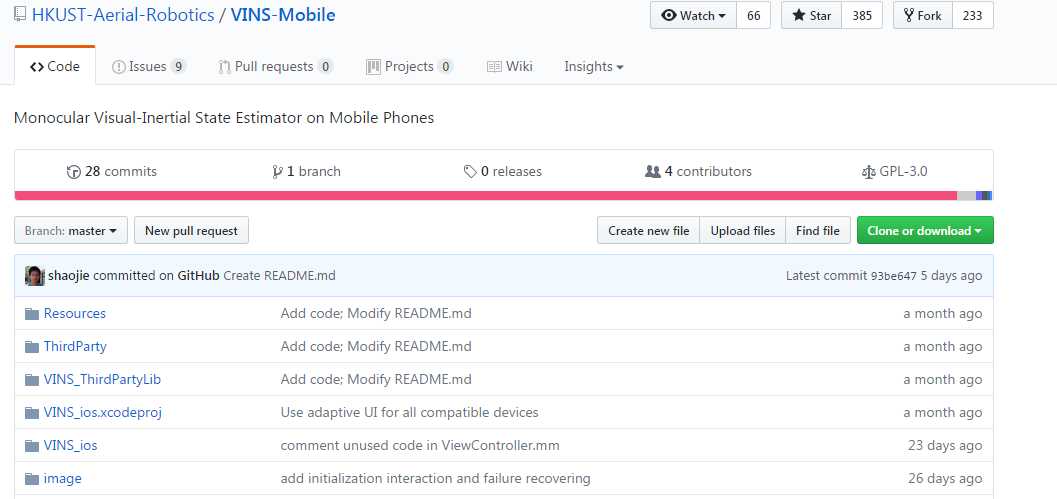Open the Pull requests tab
The image size is (1057, 499).
275,66
